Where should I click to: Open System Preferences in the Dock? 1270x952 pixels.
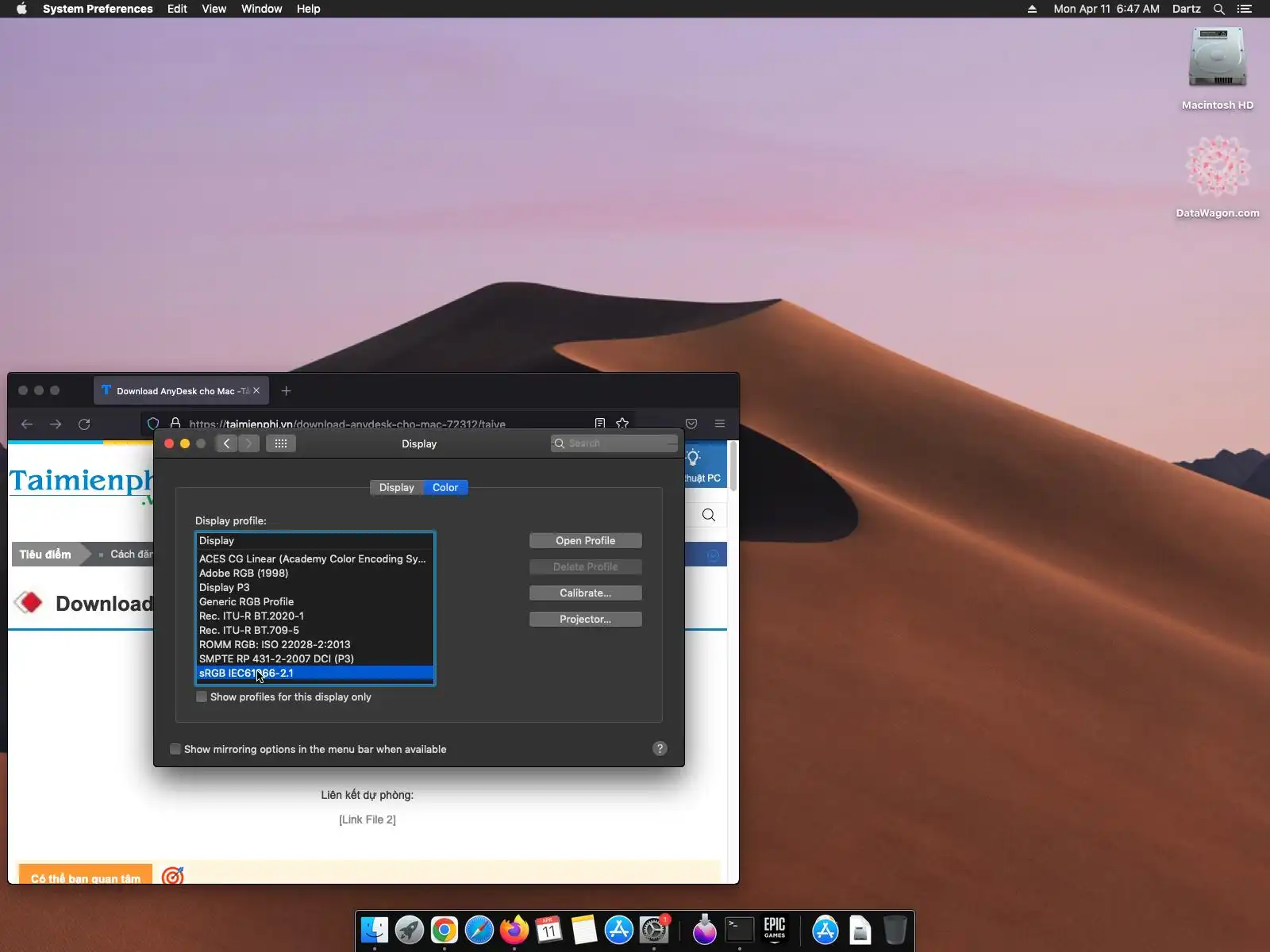[654, 930]
